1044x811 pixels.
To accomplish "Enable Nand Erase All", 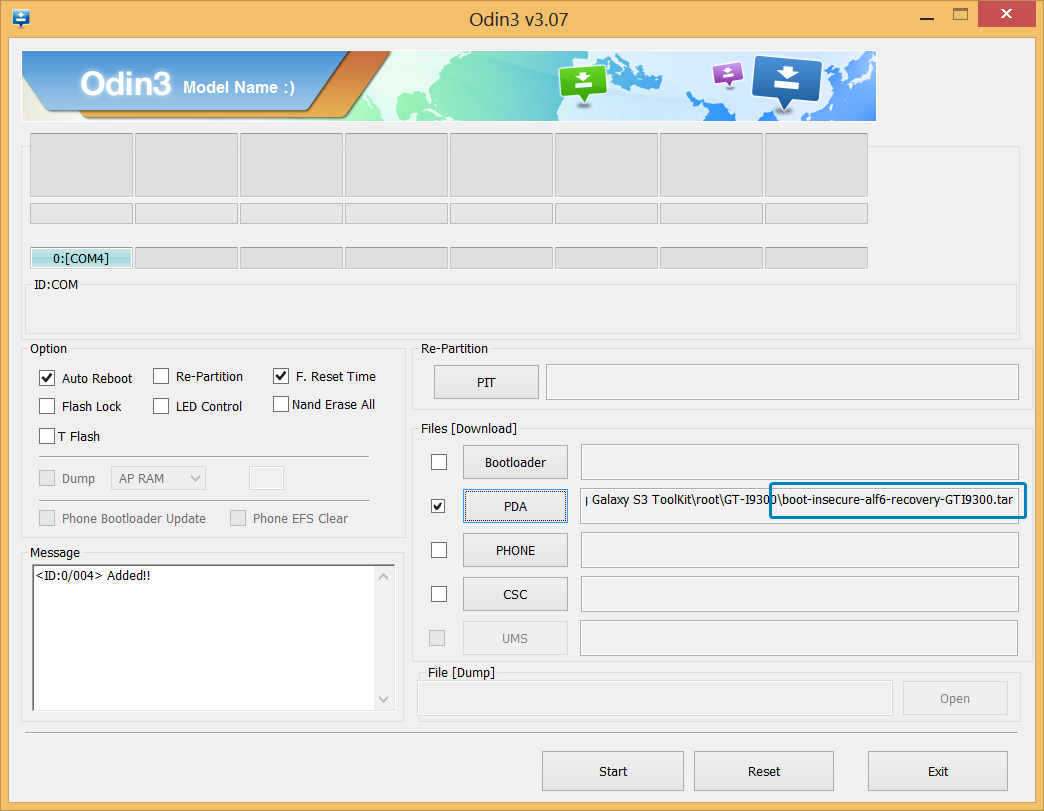I will (x=281, y=405).
